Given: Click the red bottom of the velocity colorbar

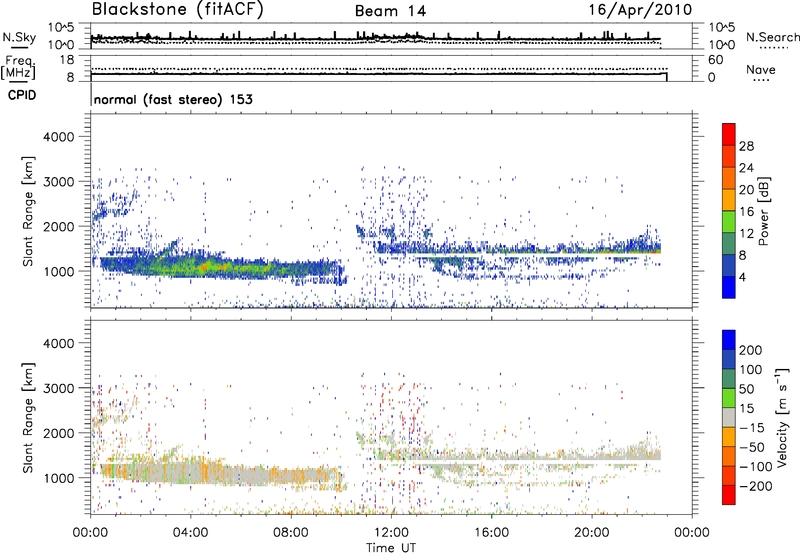Looking at the screenshot, I should [729, 495].
